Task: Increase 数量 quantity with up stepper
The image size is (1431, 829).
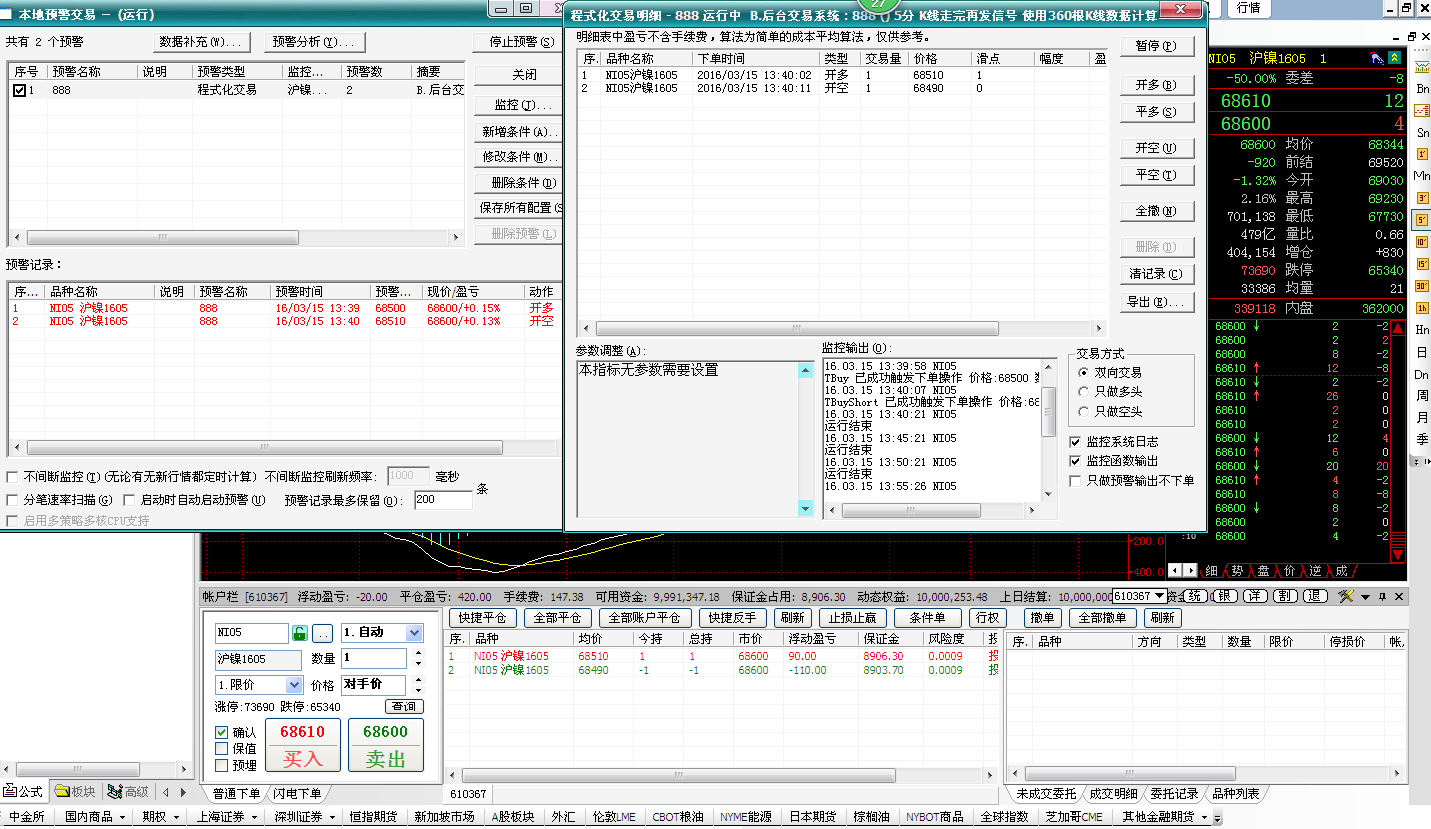Action: point(417,654)
